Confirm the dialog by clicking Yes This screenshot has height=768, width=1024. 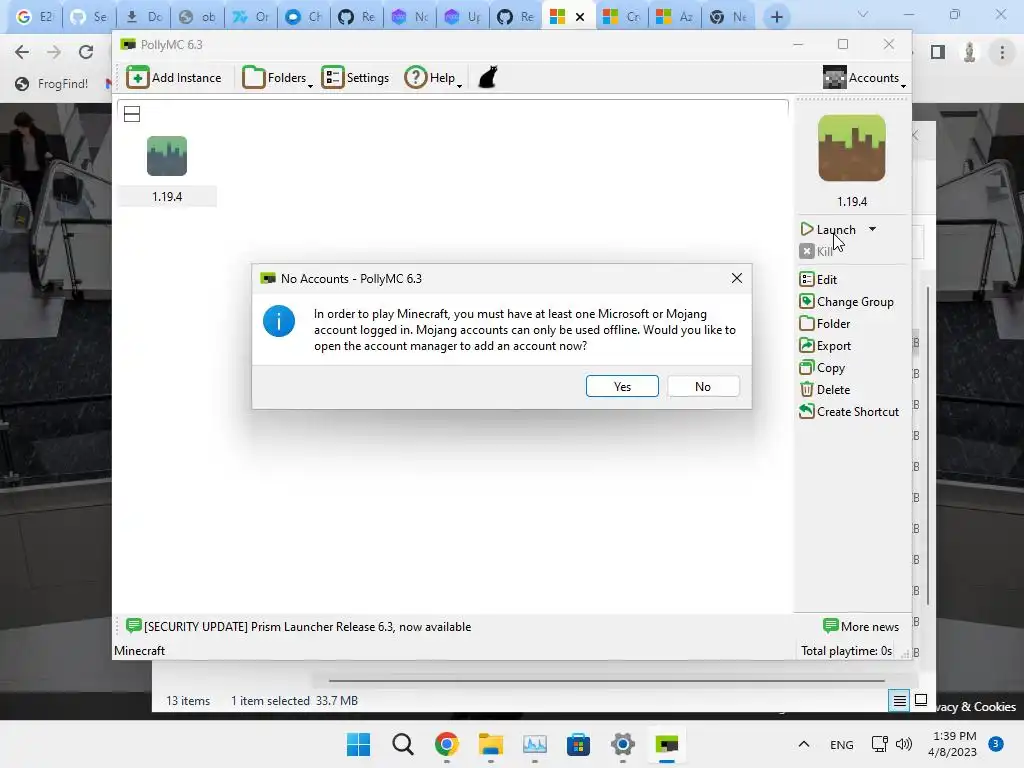pos(622,386)
